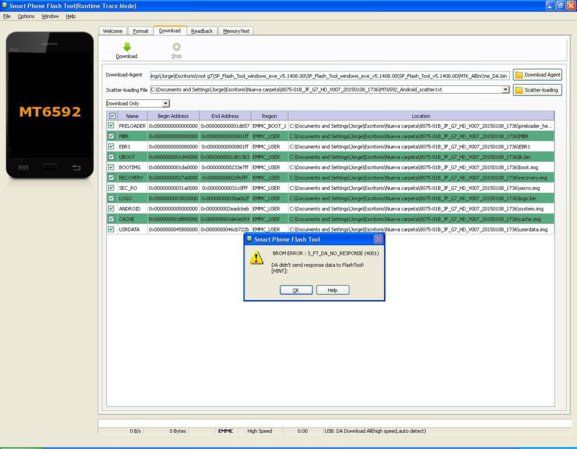Click the Begin Address column header
Viewport: 577px width, 449px height.
173,116
